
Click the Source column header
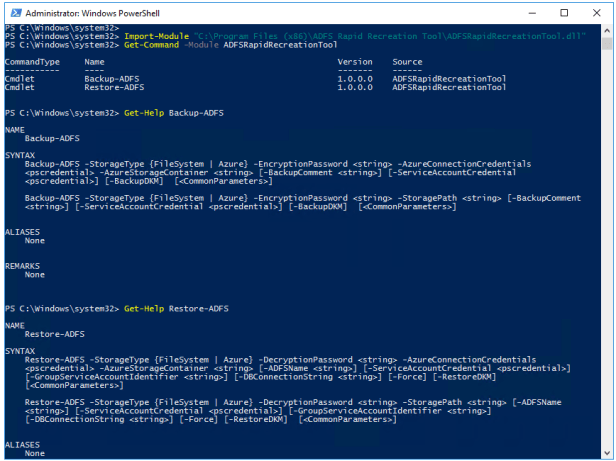(407, 62)
